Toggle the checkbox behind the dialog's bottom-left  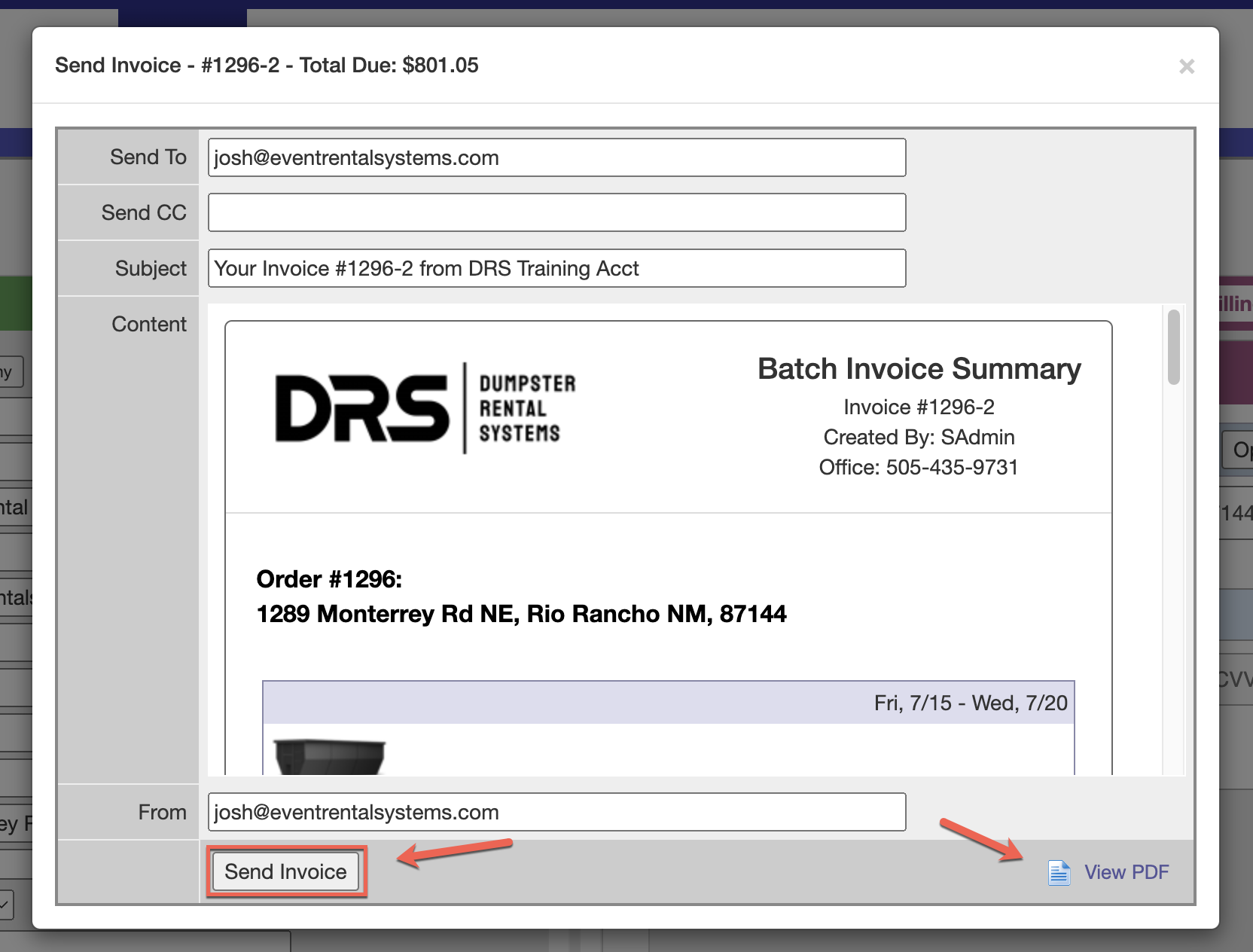(6, 904)
